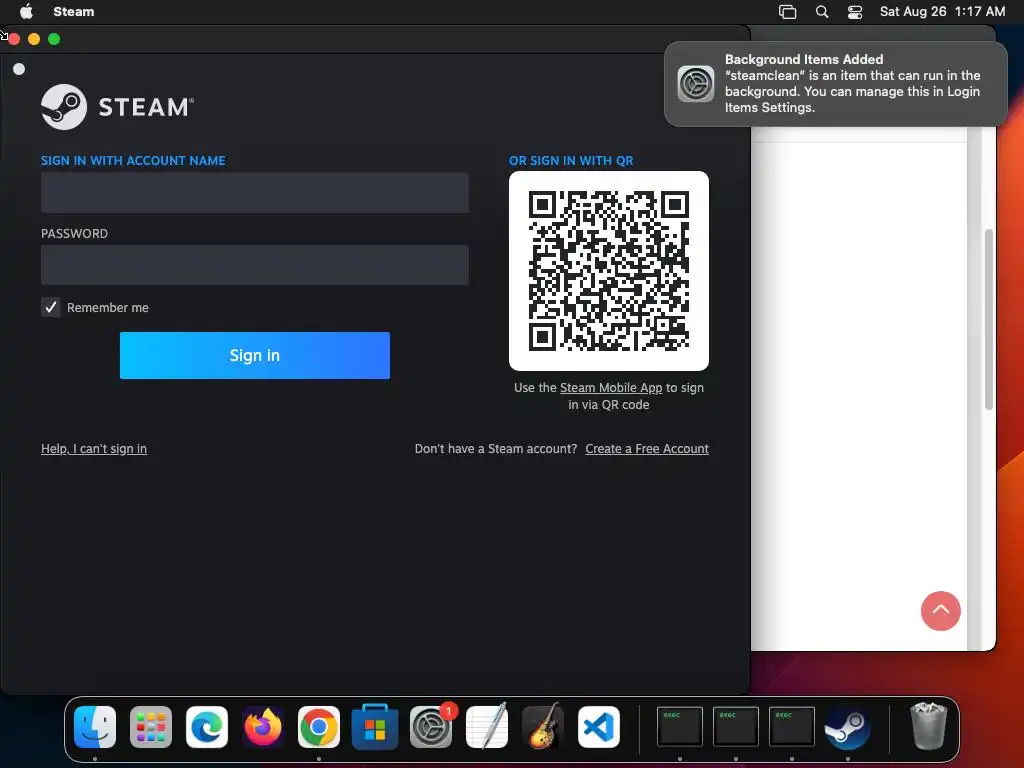Open TextEdit from the Dock
Viewport: 1024px width, 768px height.
pyautogui.click(x=487, y=726)
